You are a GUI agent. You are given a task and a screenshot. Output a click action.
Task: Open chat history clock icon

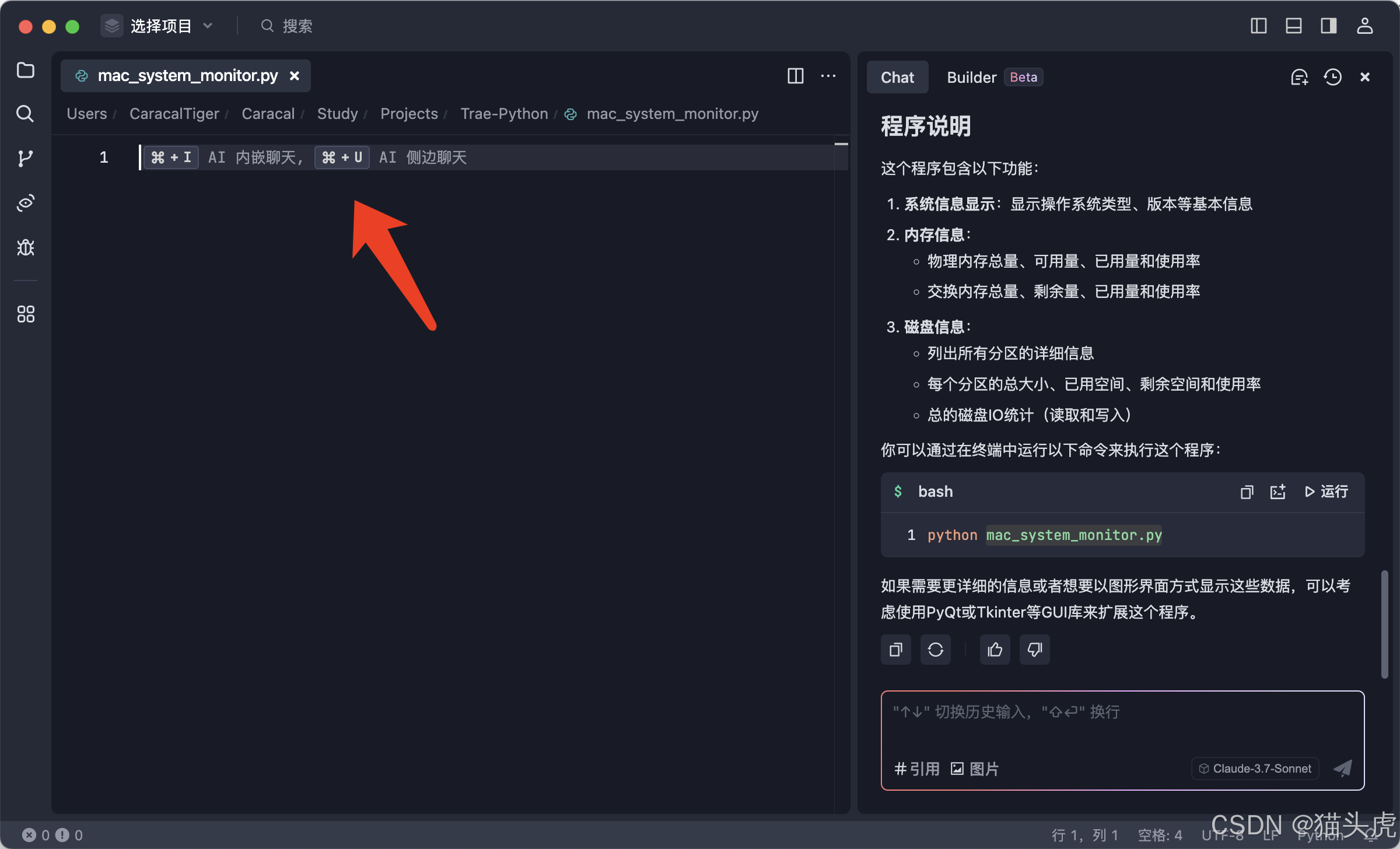point(1332,77)
